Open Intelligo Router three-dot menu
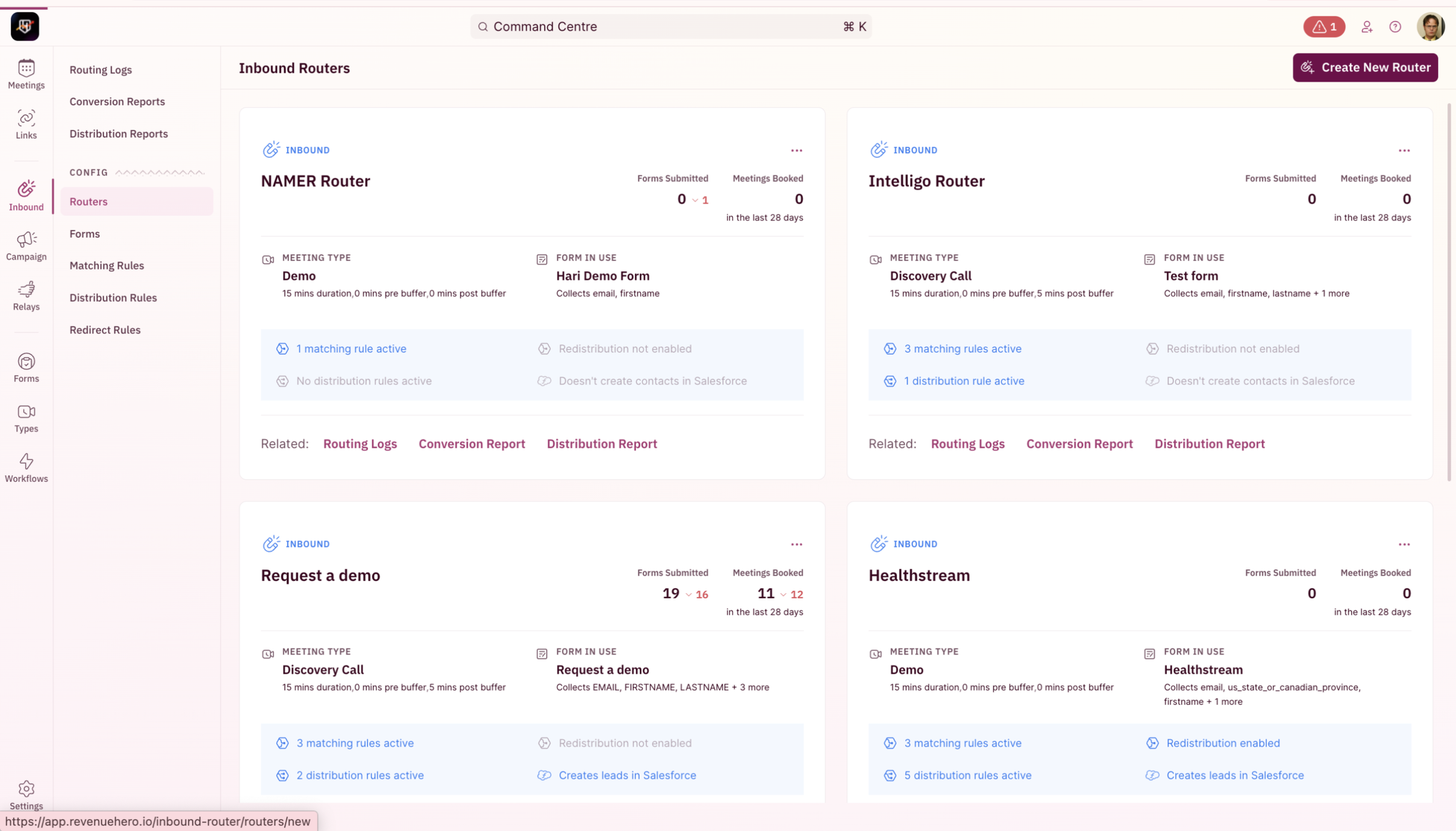Screen dimensions: 1456x831 pos(1404,150)
